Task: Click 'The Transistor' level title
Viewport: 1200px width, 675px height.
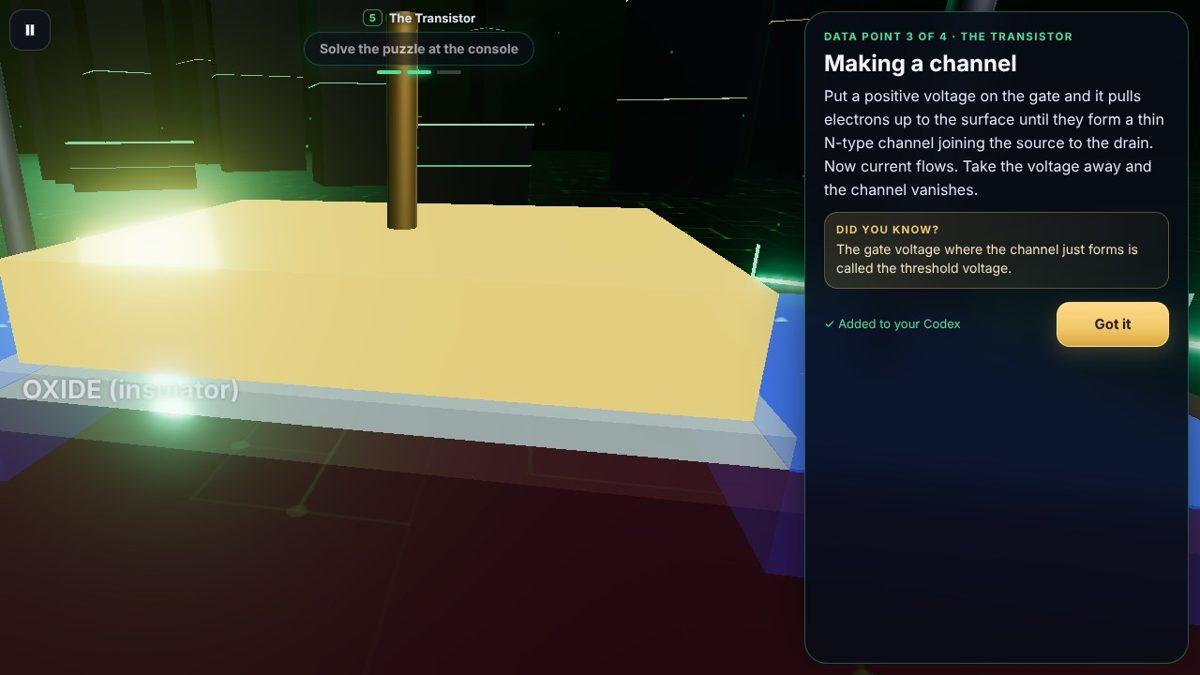Action: (432, 18)
